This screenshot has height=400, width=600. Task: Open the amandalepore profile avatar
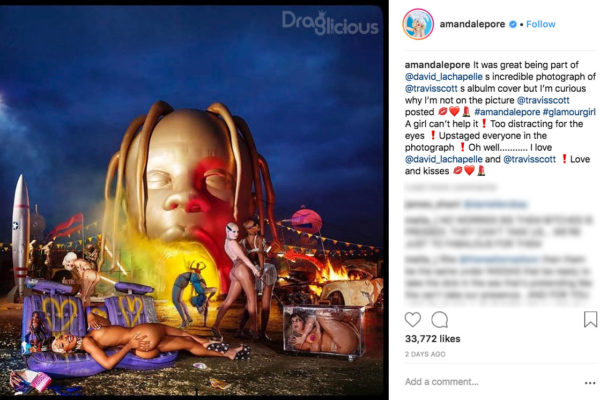coord(418,24)
